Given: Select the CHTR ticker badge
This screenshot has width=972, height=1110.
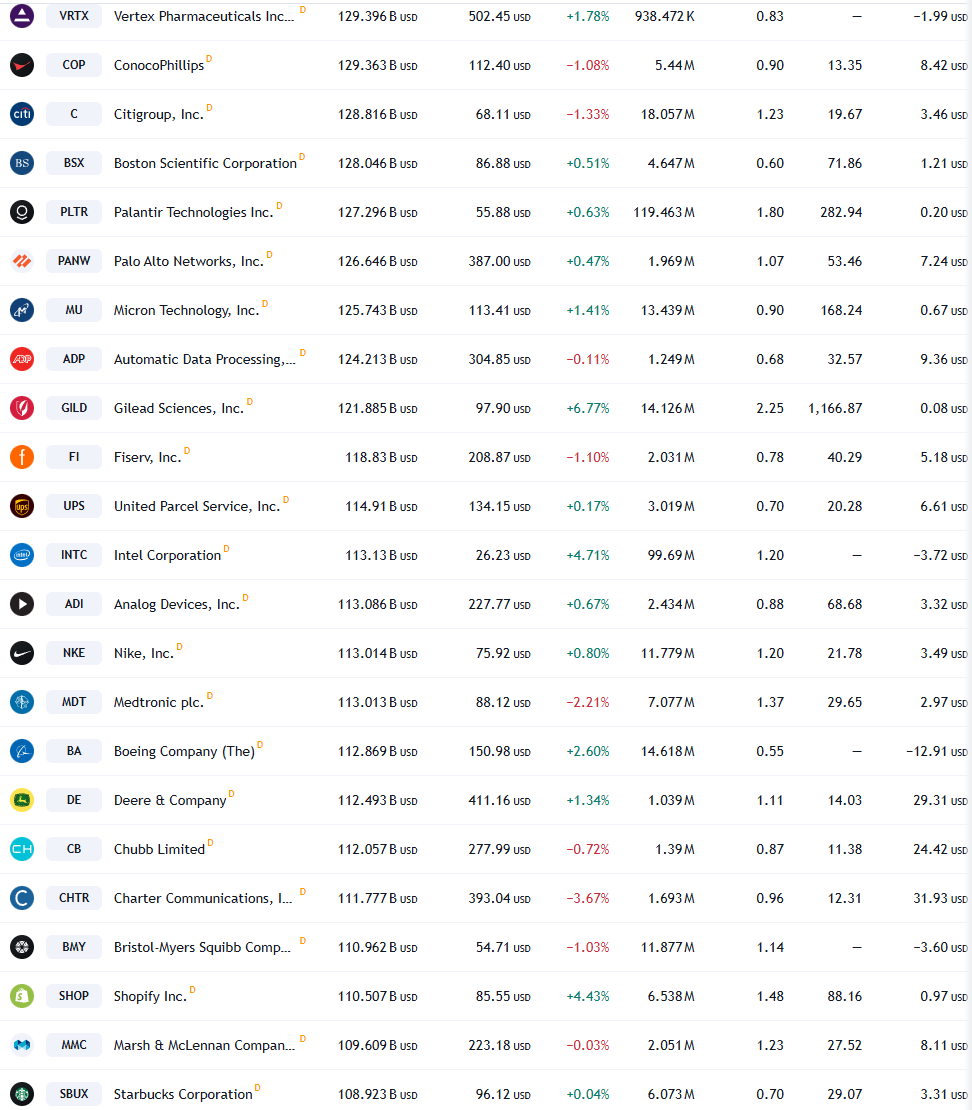Looking at the screenshot, I should pyautogui.click(x=74, y=898).
